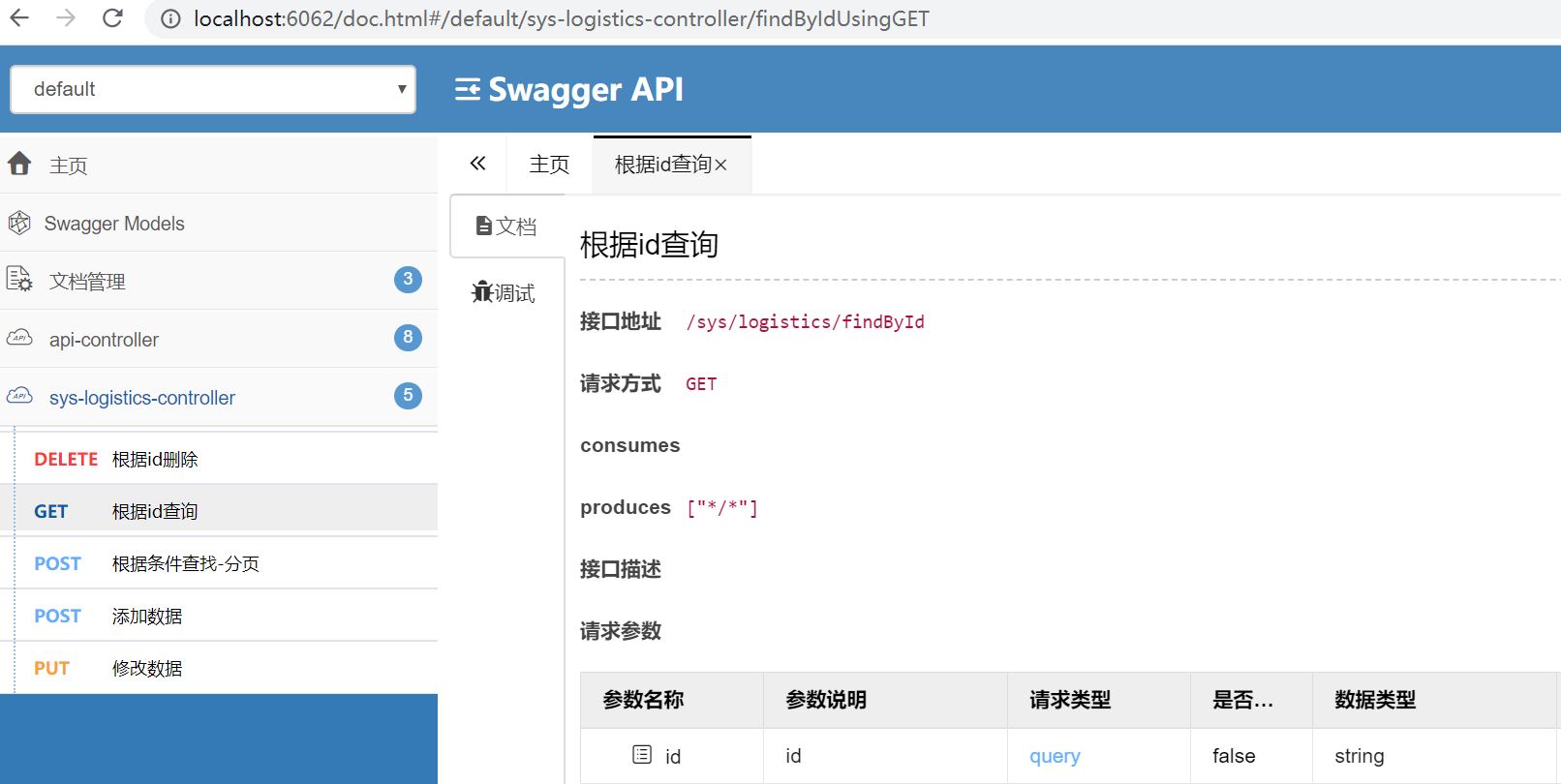Viewport: 1561px width, 784px height.
Task: Click the 根据id查询 page heading
Action: click(649, 245)
